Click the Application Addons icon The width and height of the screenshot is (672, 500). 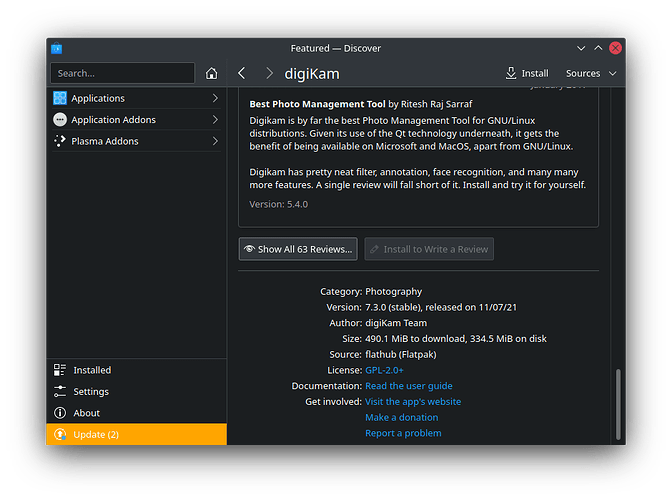point(60,120)
